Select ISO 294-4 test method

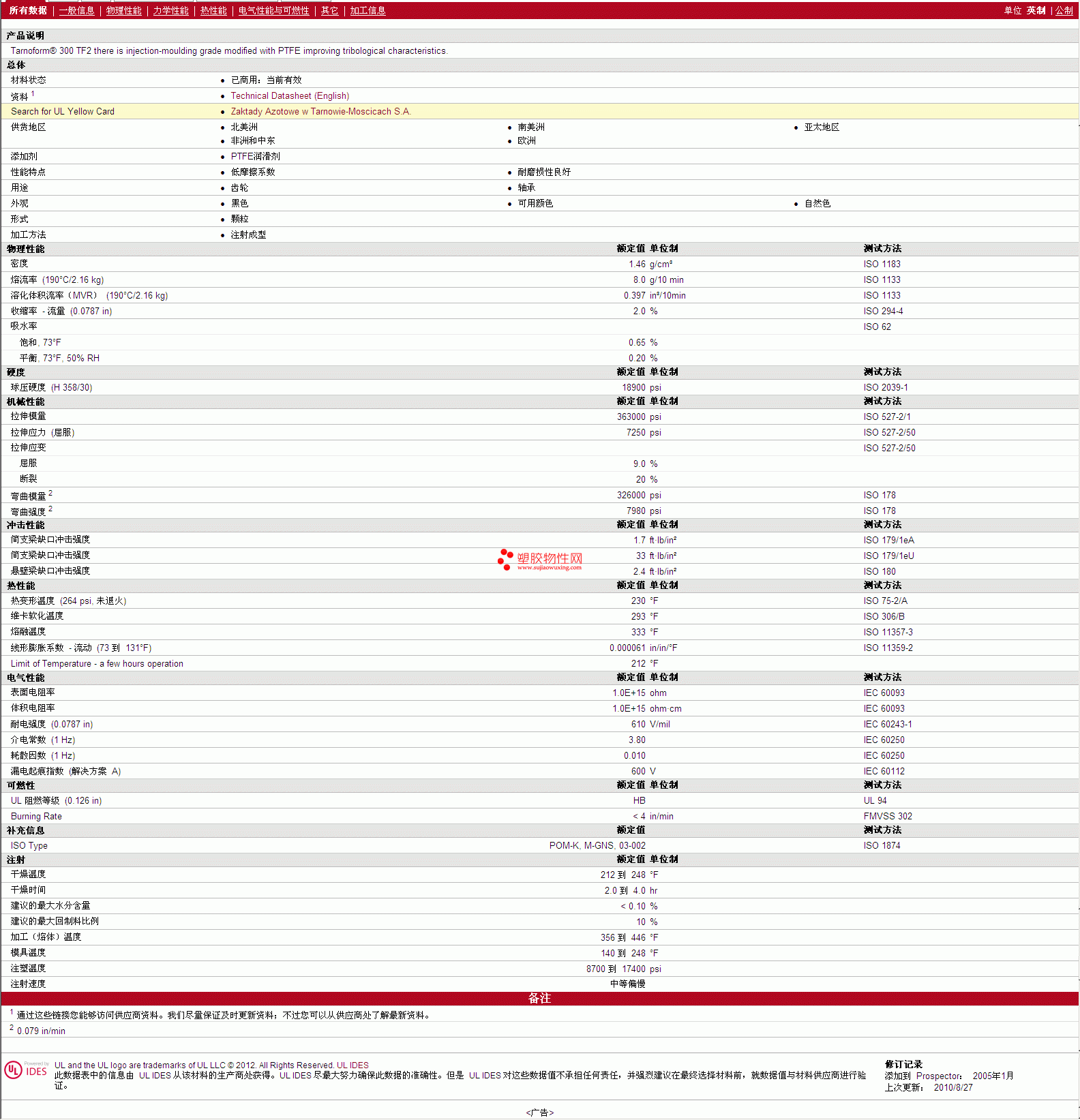point(883,312)
